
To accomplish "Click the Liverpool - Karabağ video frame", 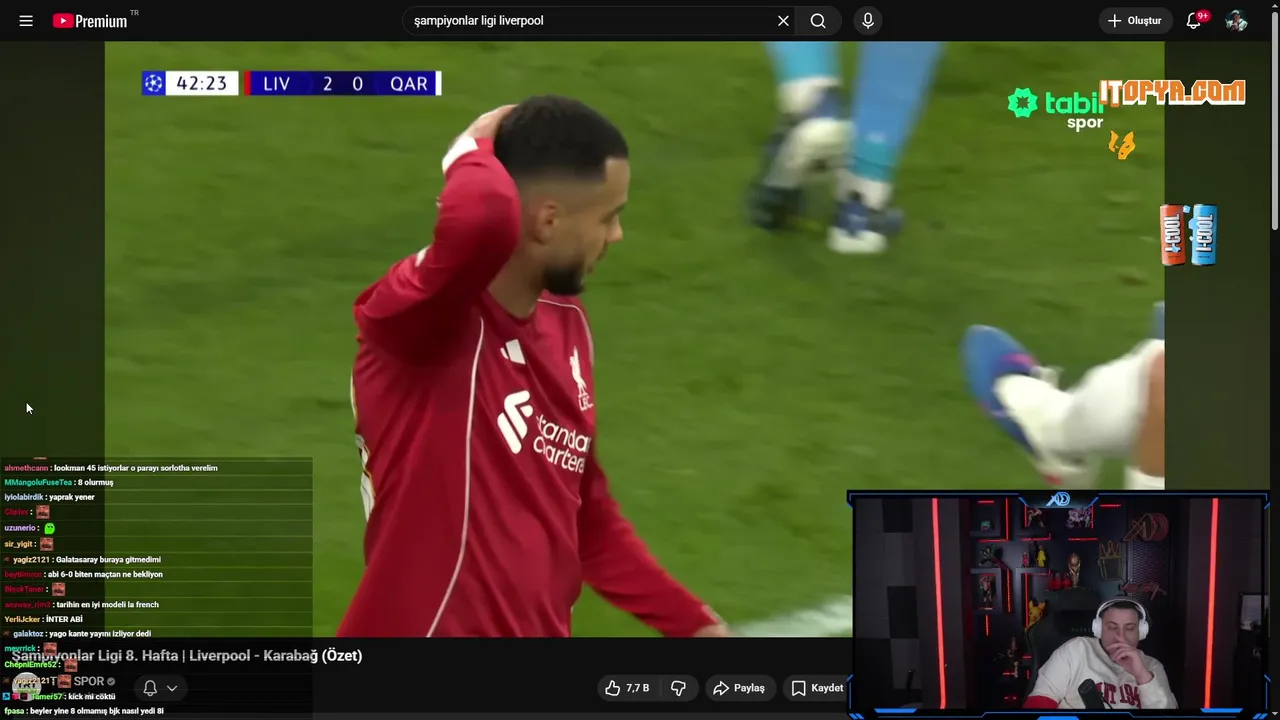I will (x=634, y=339).
